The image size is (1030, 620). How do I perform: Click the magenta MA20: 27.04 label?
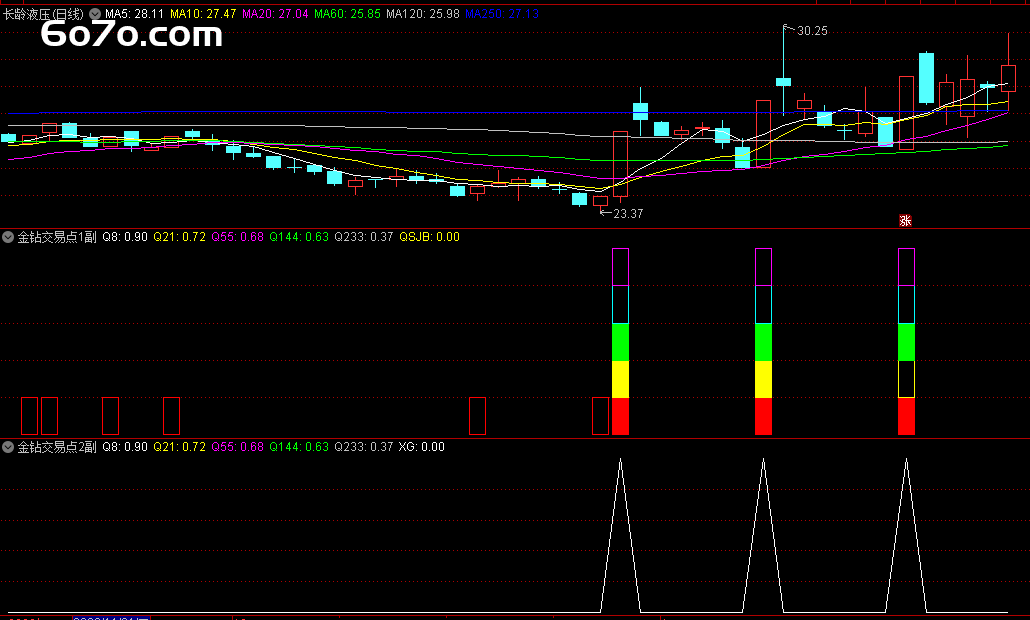pos(275,14)
